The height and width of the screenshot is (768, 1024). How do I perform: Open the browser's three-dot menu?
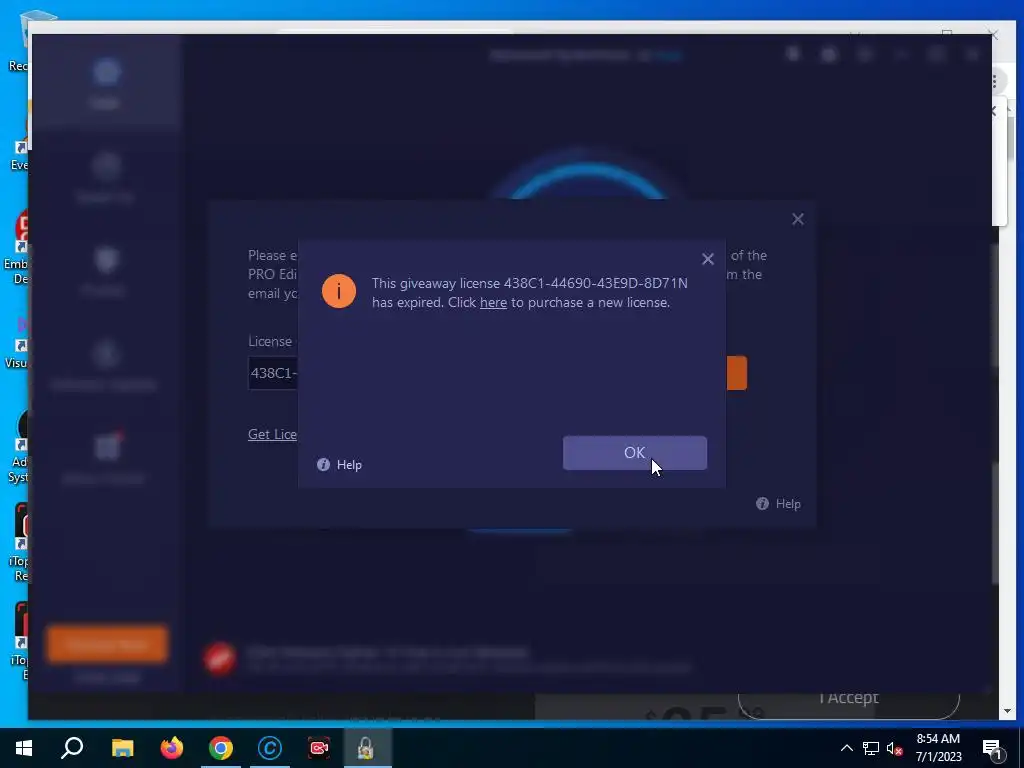[x=995, y=82]
